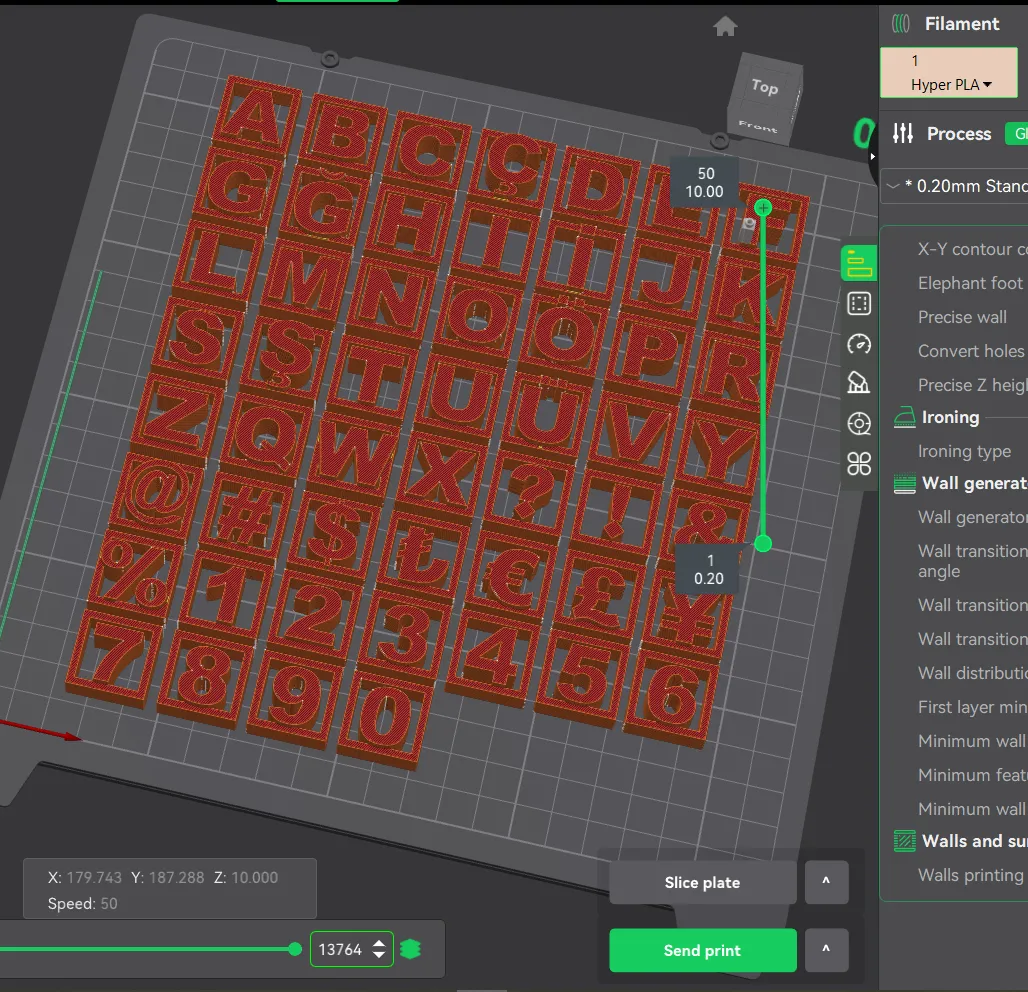Click the horizontal move slider handle
The height and width of the screenshot is (992, 1028).
tap(295, 949)
